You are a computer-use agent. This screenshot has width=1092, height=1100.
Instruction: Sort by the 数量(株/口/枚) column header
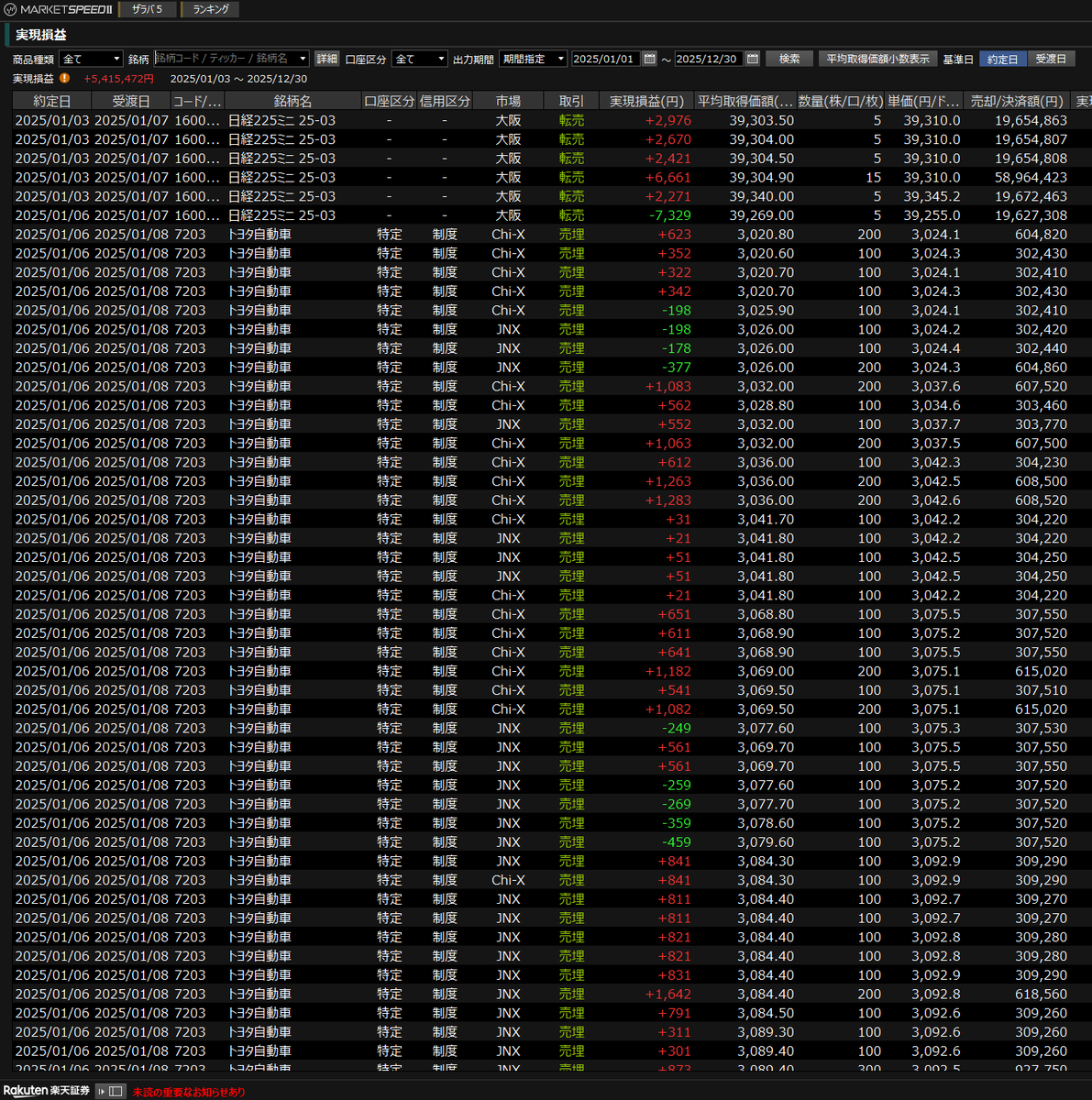tap(841, 101)
